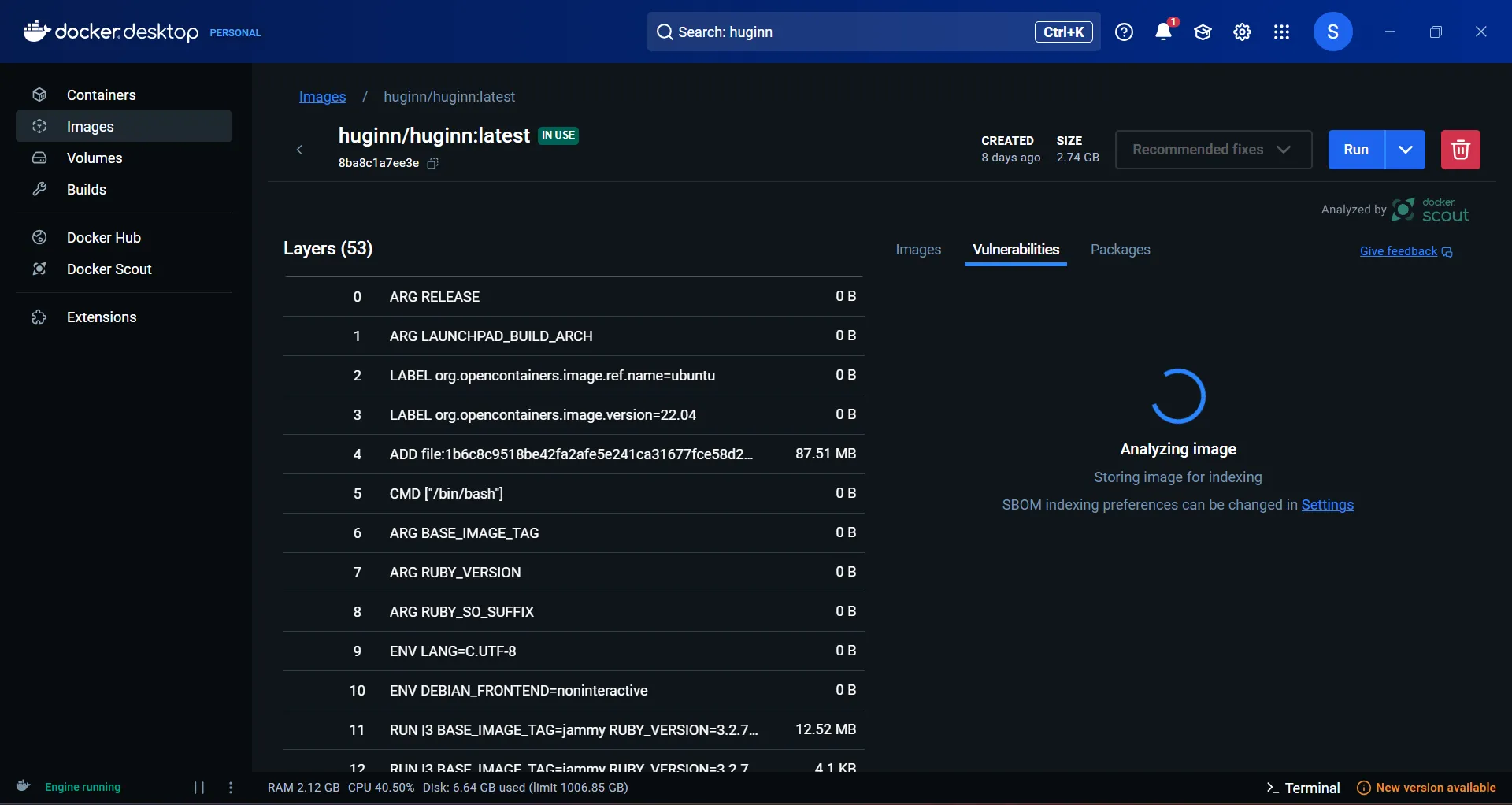Open the Extensions puzzle icon

(39, 317)
